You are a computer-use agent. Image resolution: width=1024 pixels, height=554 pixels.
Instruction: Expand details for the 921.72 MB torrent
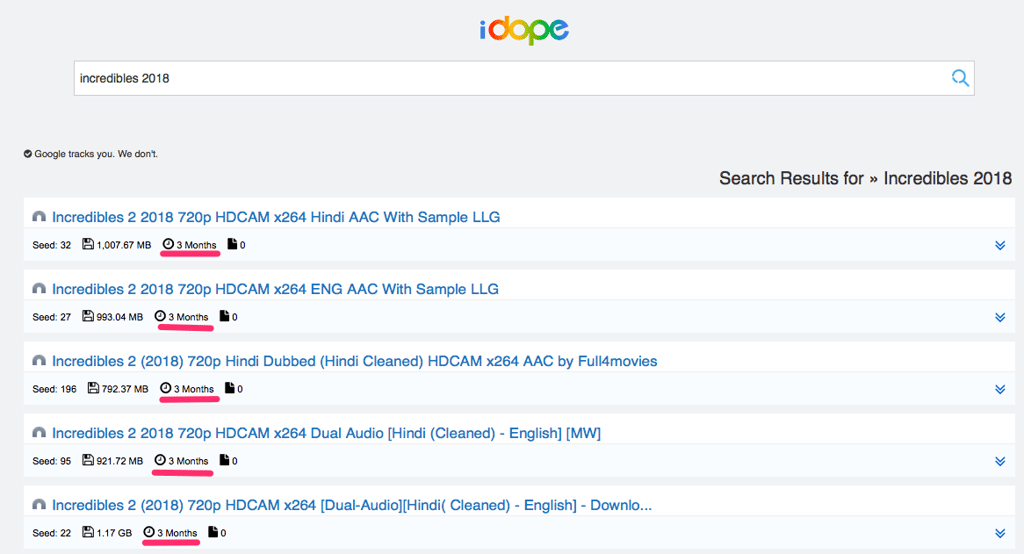(x=1000, y=461)
